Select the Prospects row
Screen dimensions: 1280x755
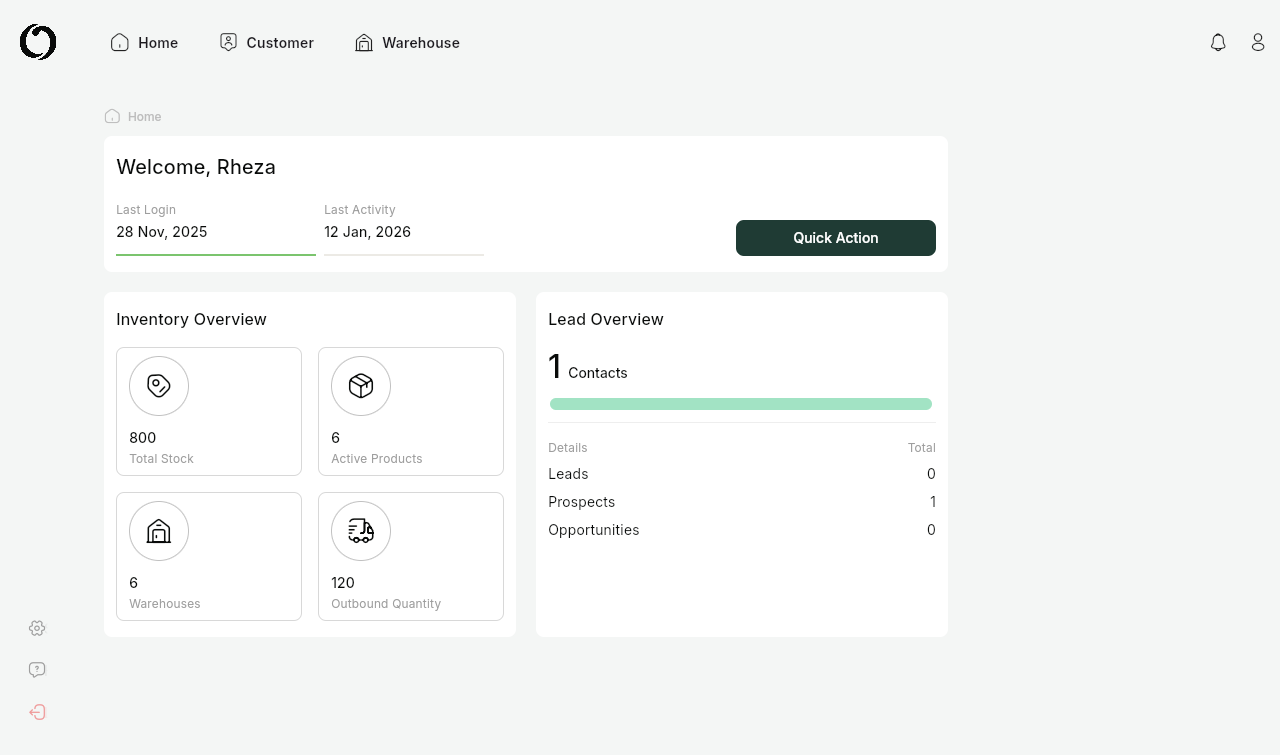click(x=741, y=502)
